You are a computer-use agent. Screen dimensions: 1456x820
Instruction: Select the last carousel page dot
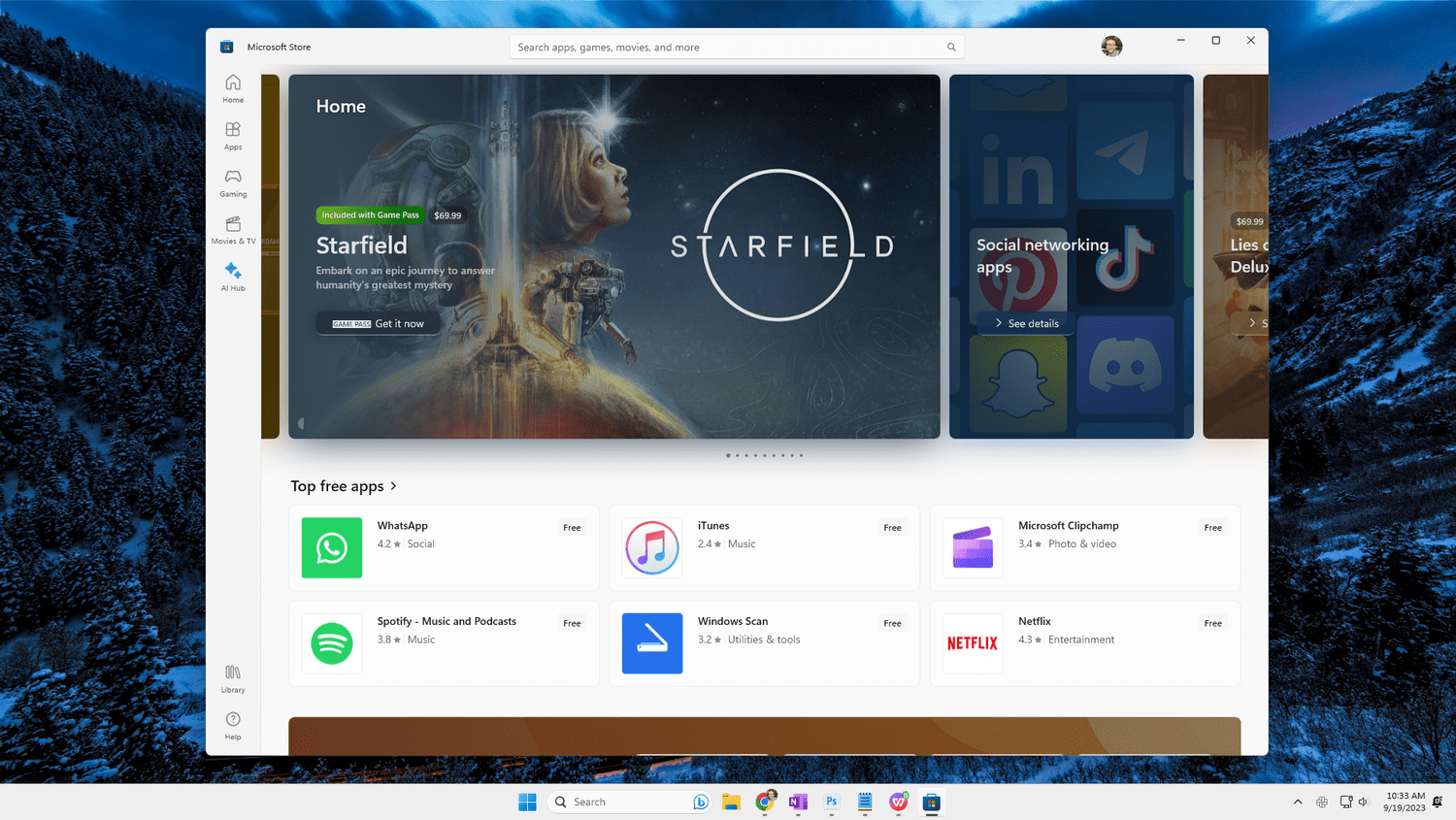(x=801, y=455)
